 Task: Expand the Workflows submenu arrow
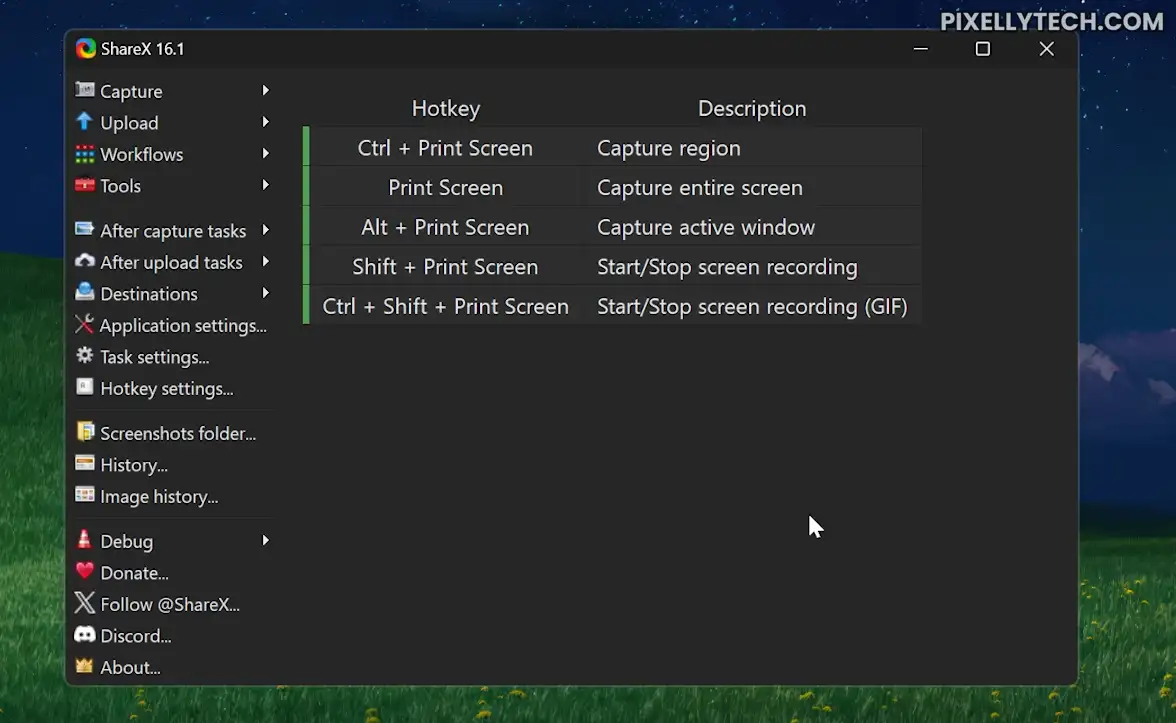[266, 153]
